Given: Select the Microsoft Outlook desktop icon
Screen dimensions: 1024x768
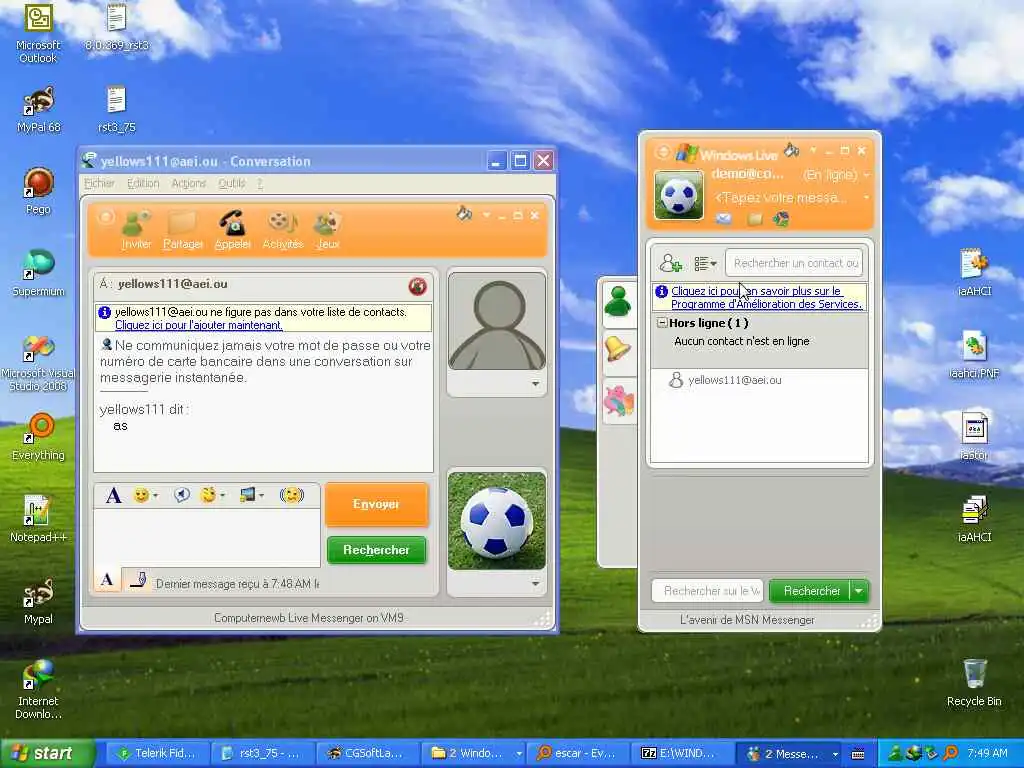Looking at the screenshot, I should coord(38,34).
